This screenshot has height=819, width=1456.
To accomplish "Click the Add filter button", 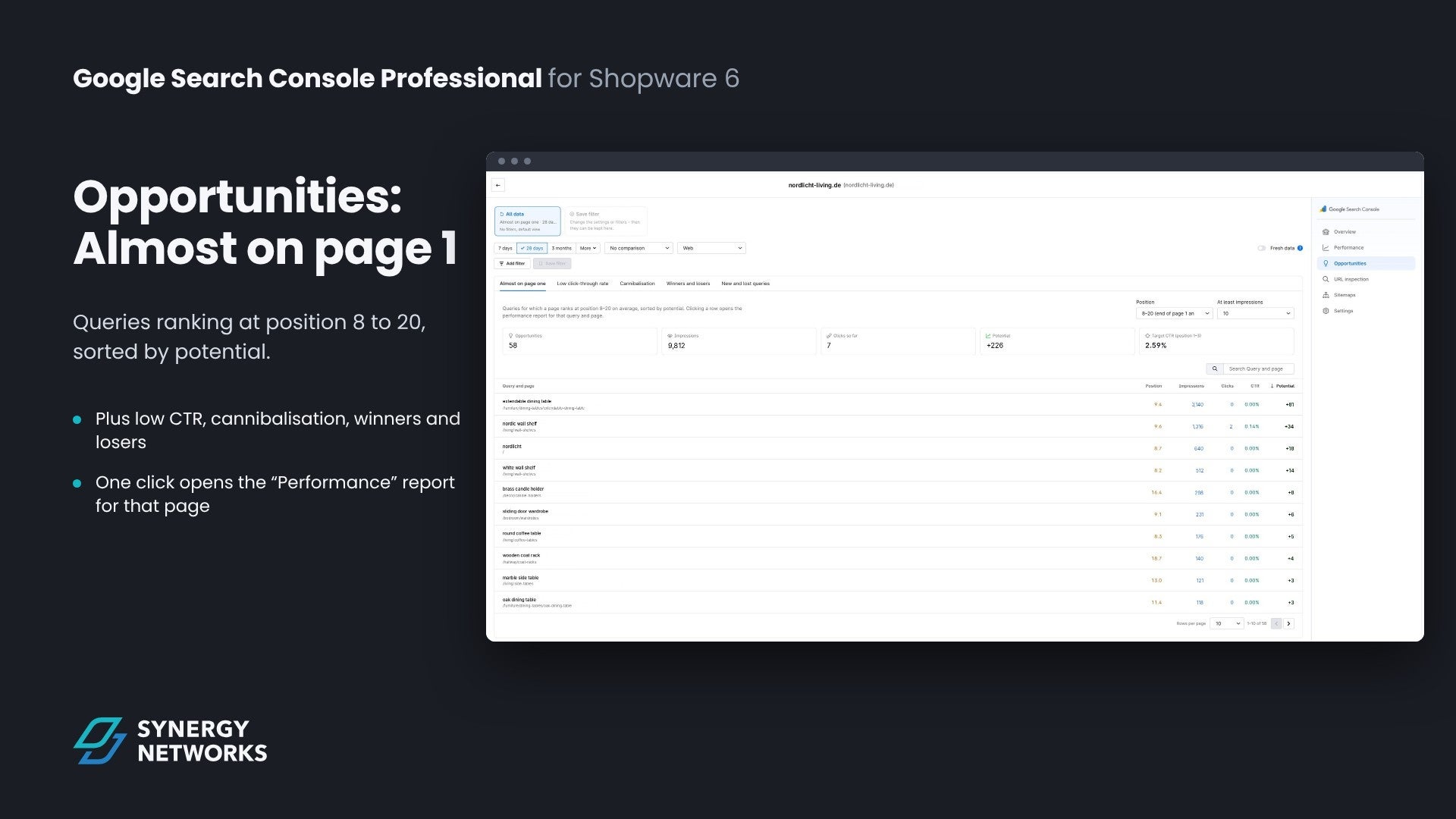I will pyautogui.click(x=512, y=264).
